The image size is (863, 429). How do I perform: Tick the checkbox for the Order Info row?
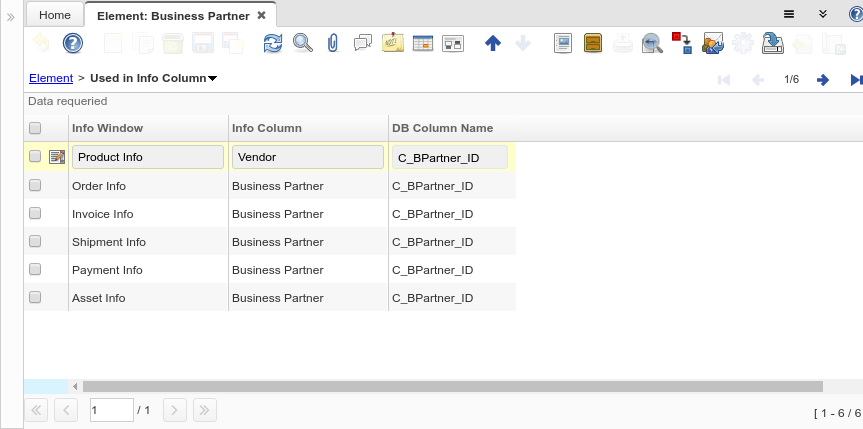(35, 186)
